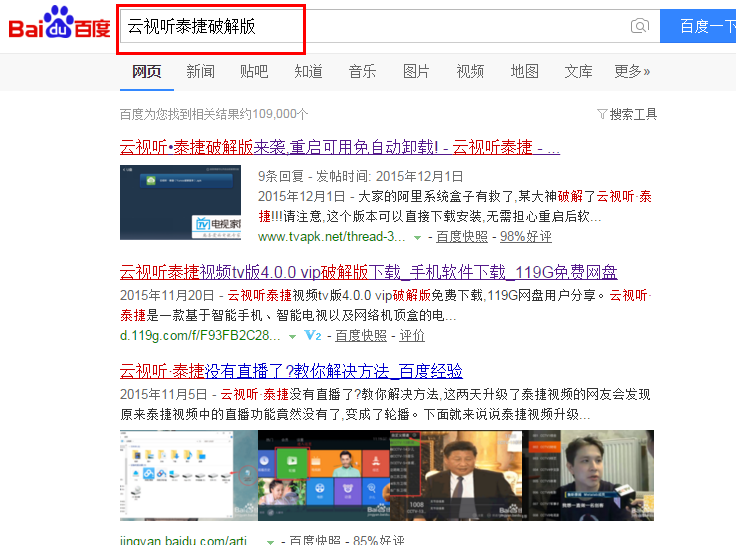Expand dropdown arrow beside tvapk.net URL

(x=417, y=238)
